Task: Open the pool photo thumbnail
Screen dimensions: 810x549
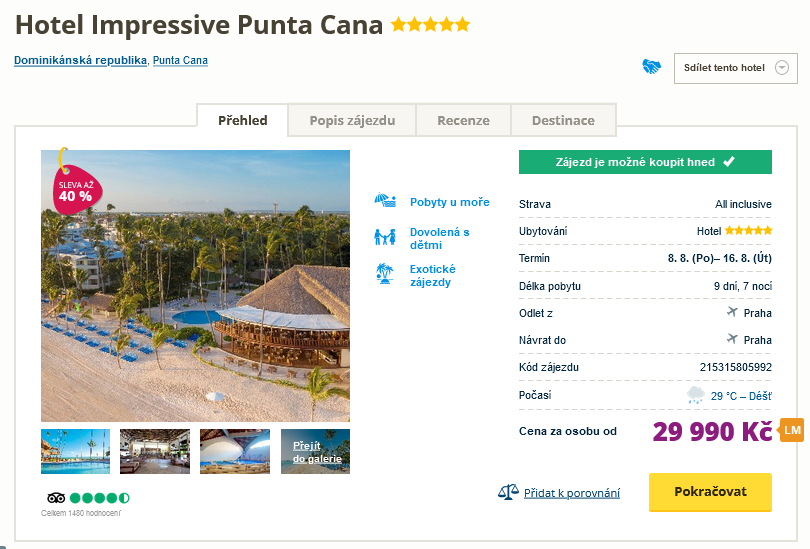Action: point(75,451)
